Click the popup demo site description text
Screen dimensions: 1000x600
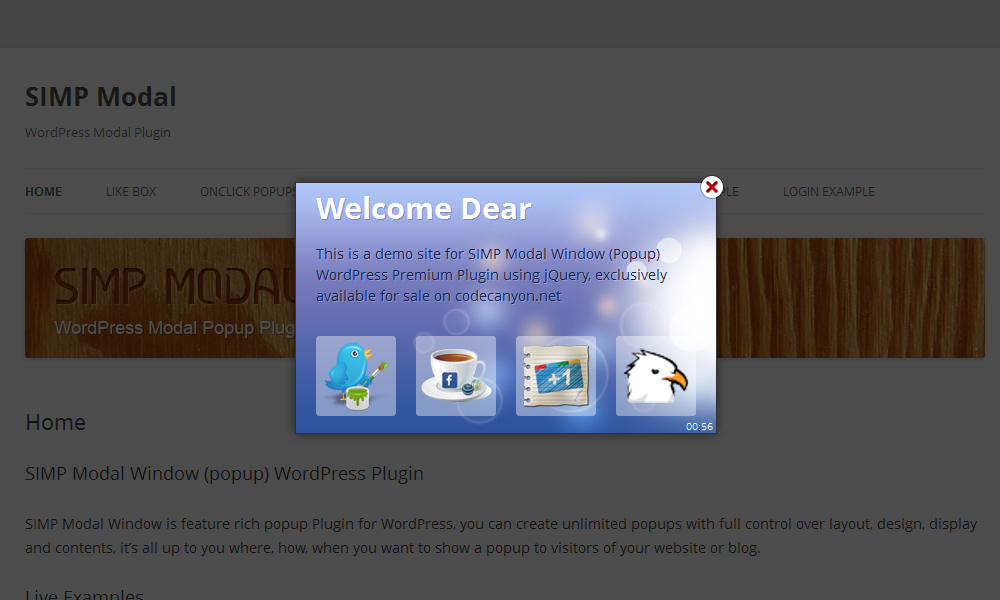[491, 274]
